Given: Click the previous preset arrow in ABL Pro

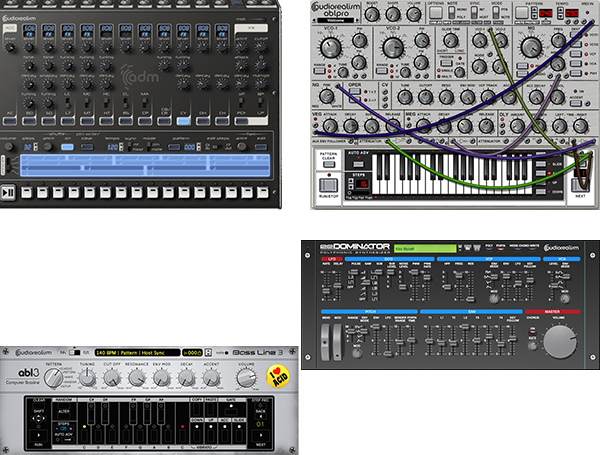Looking at the screenshot, I should pyautogui.click(x=315, y=20).
